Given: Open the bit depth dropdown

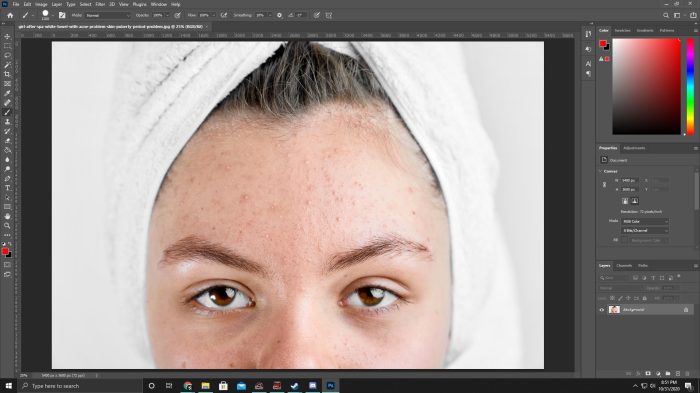Looking at the screenshot, I should click(x=645, y=230).
